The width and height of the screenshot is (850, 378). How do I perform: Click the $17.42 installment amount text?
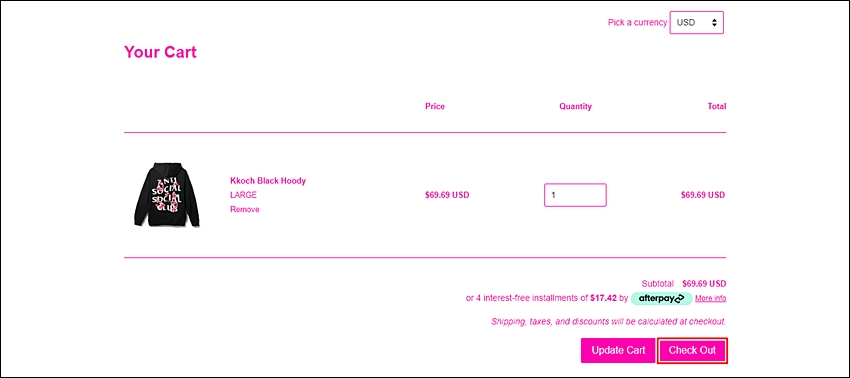pos(603,298)
